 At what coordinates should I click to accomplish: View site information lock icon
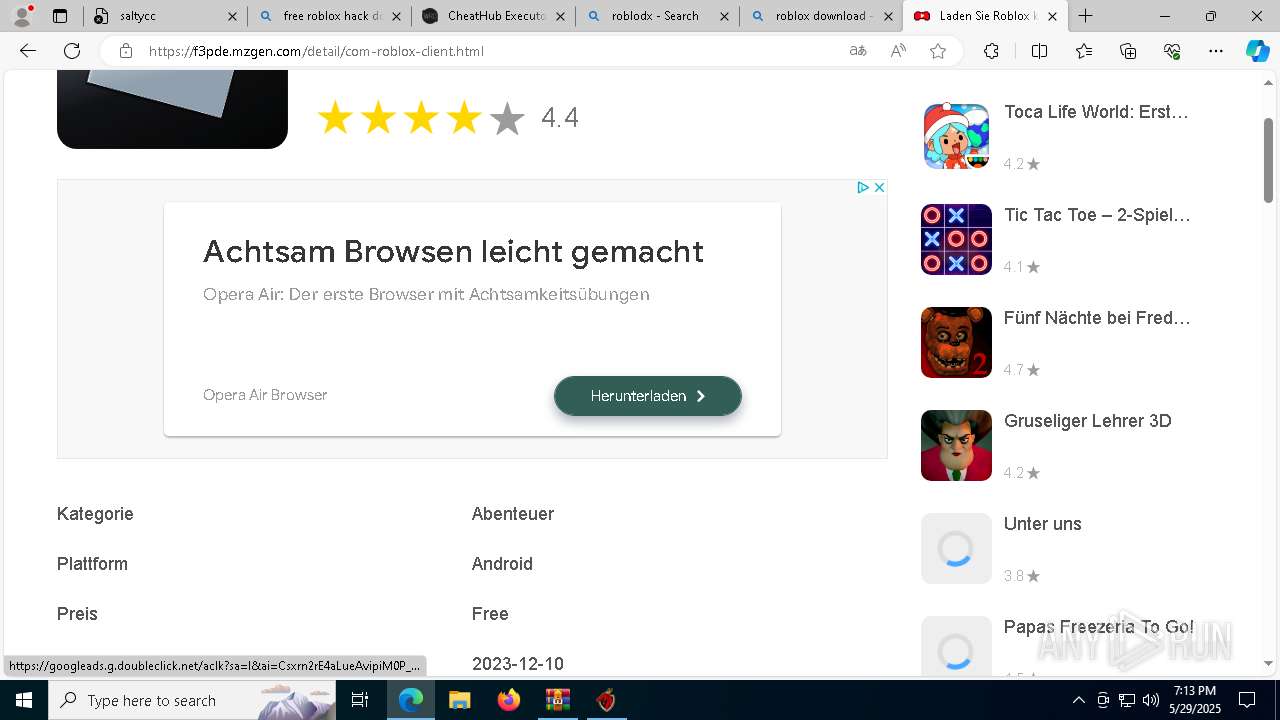125,51
